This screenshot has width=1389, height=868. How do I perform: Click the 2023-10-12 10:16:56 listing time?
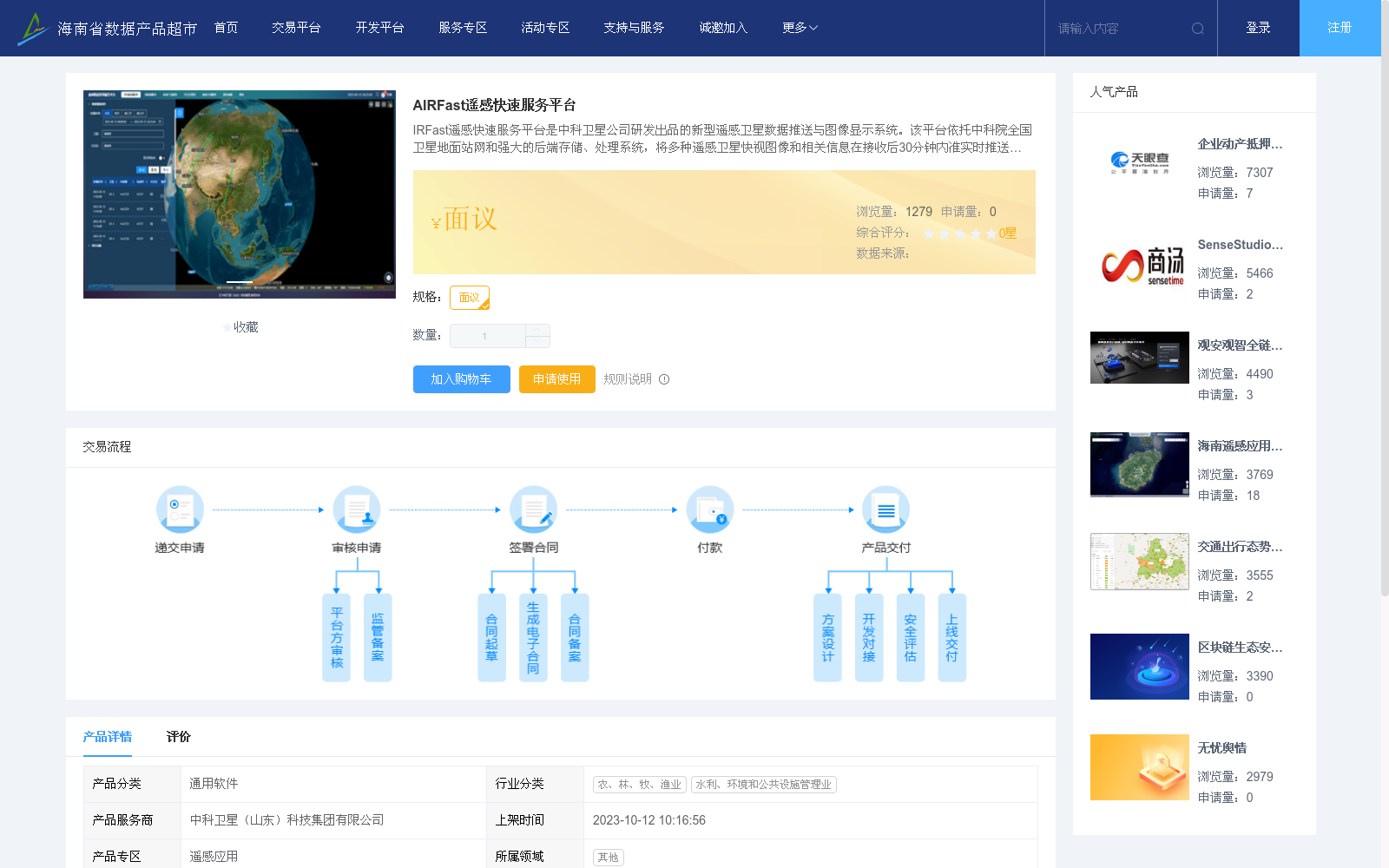(649, 820)
